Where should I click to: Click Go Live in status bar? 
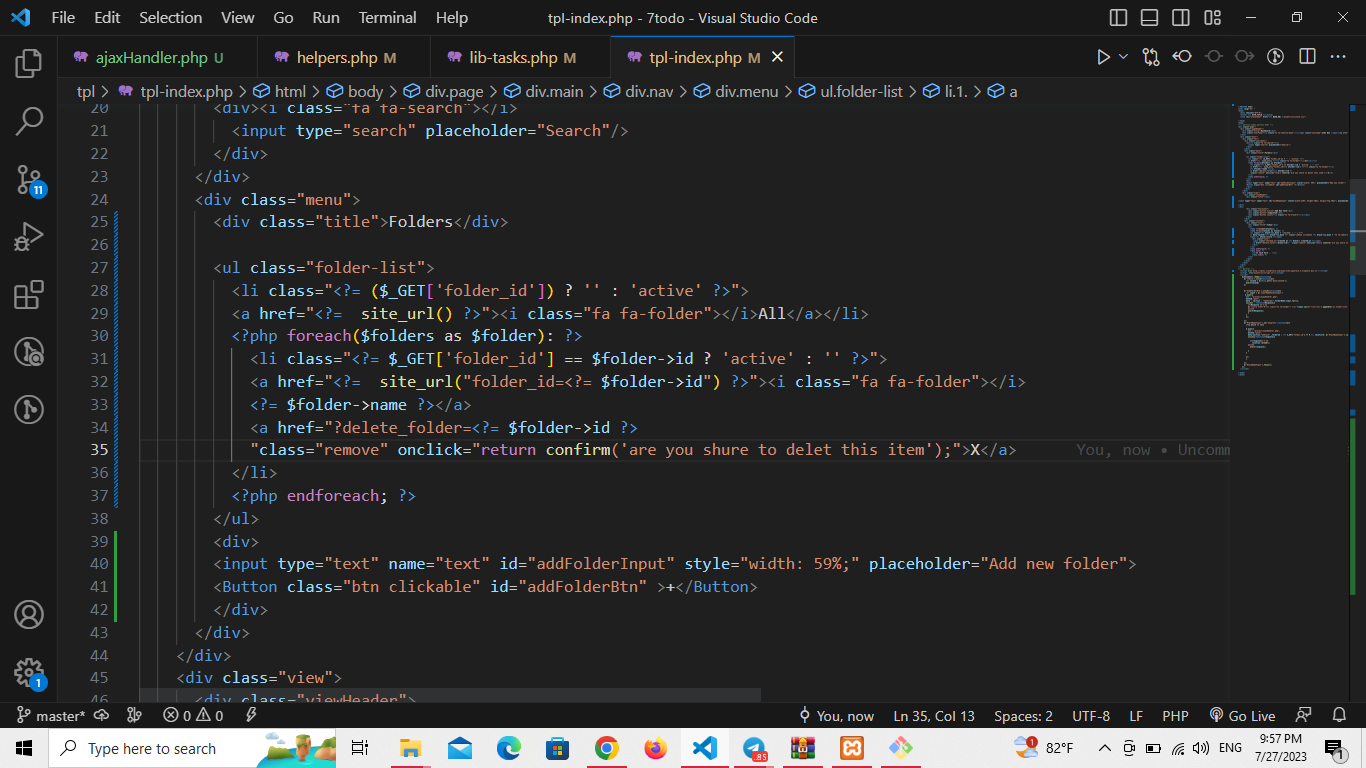coord(1242,716)
